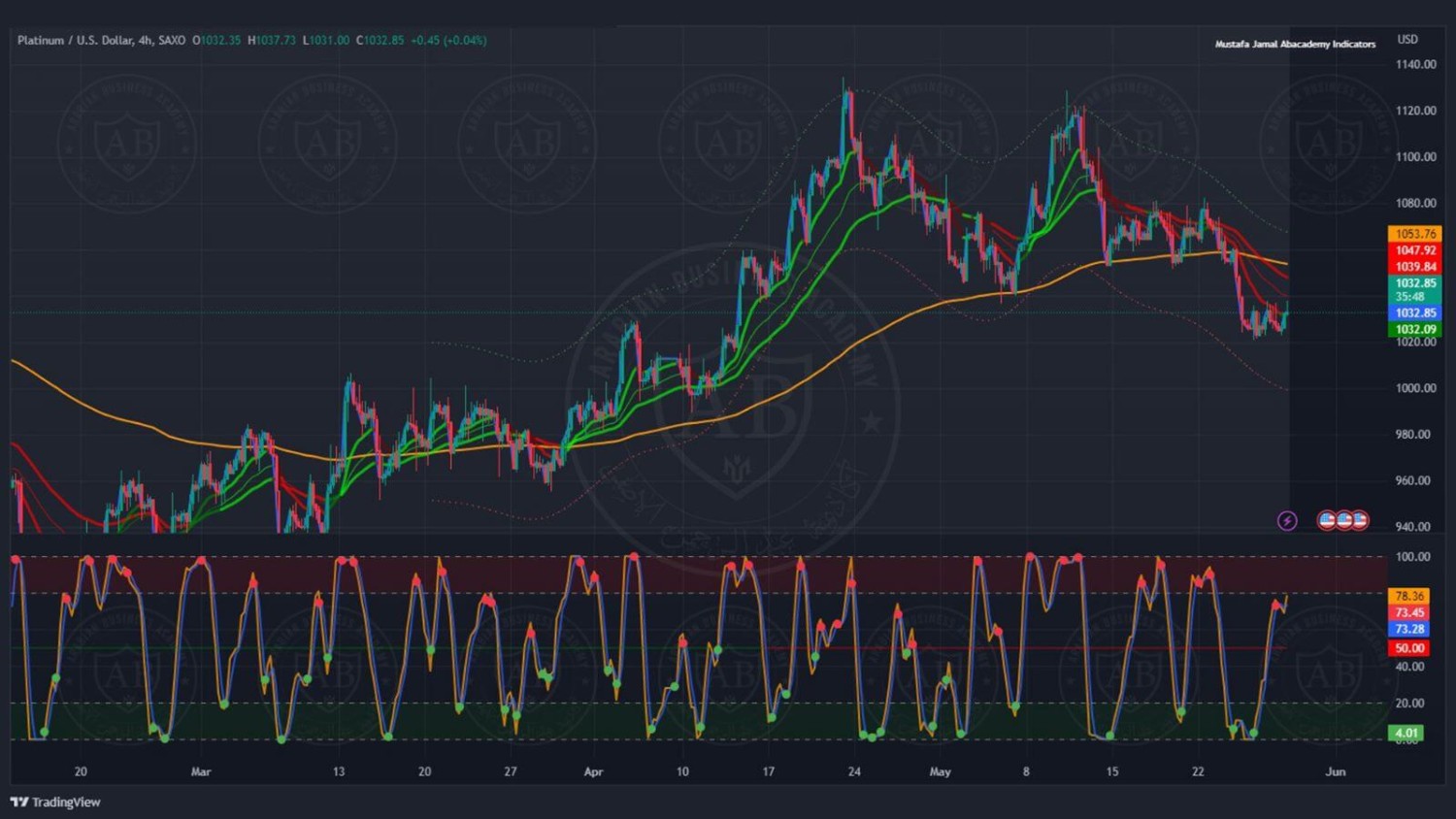Click the blue 73.28 oscillator value label
This screenshot has width=1456, height=819.
coord(1408,629)
